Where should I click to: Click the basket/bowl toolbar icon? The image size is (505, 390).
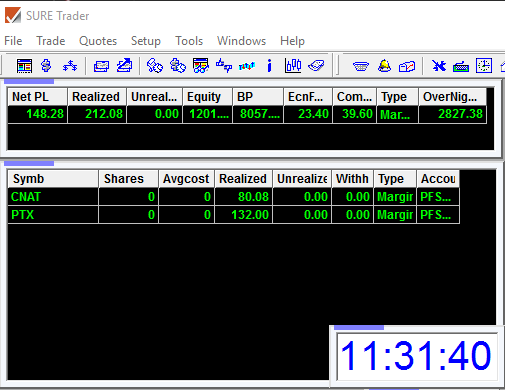coord(361,66)
